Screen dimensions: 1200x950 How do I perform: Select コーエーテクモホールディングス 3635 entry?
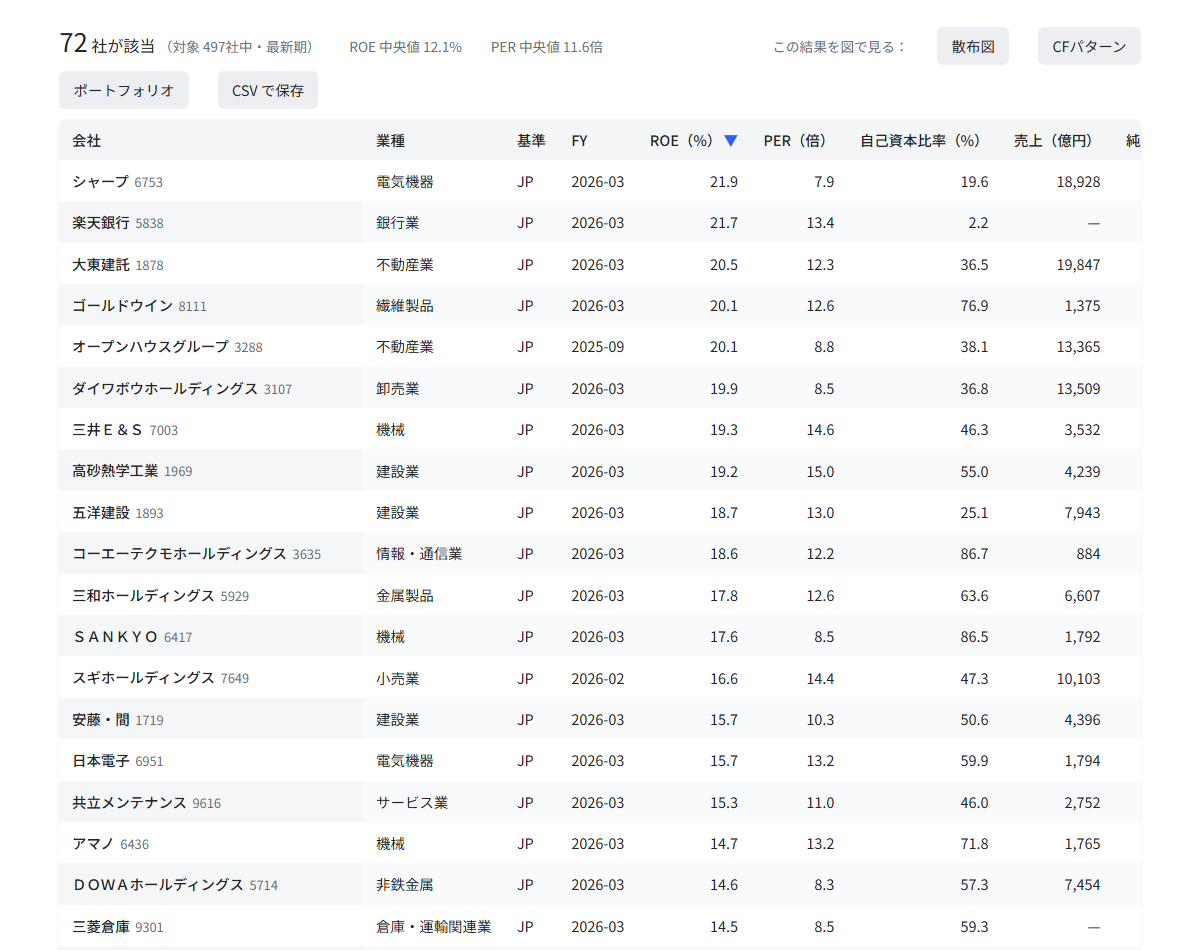(x=197, y=554)
